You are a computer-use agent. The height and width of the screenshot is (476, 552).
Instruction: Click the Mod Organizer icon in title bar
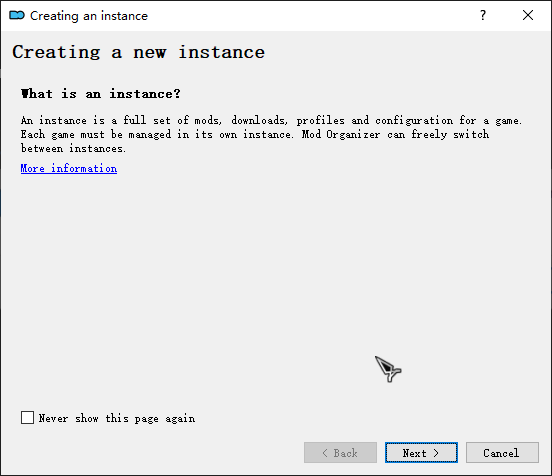click(17, 15)
